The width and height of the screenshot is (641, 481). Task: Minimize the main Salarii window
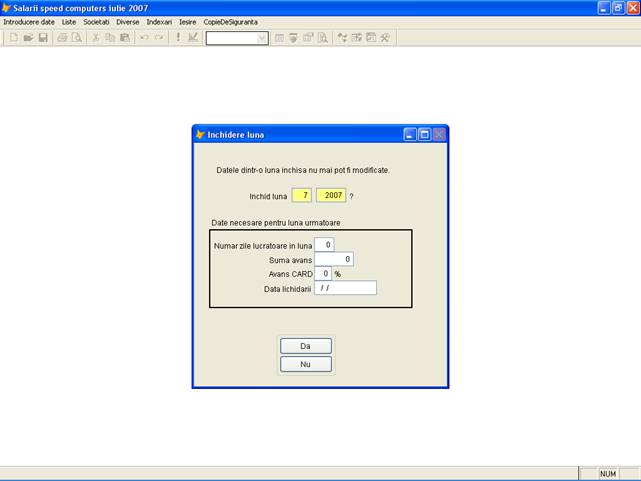pos(604,8)
